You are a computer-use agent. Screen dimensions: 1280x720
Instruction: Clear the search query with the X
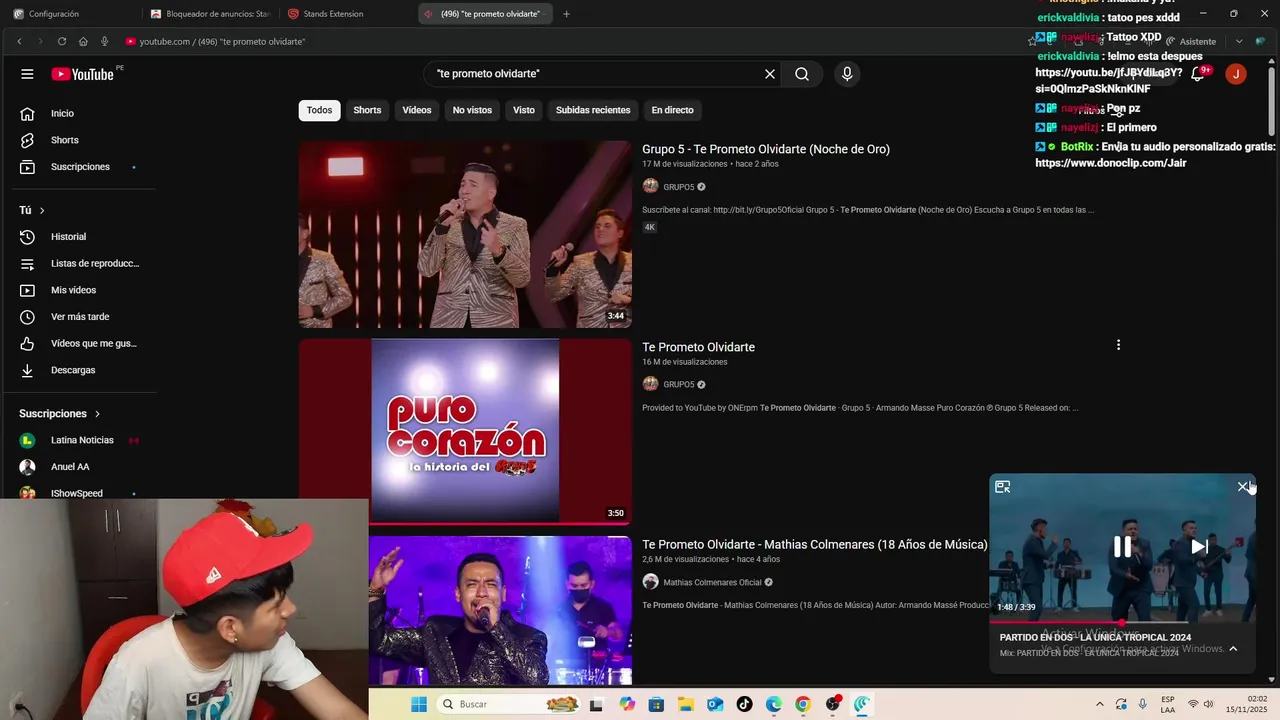pos(770,74)
